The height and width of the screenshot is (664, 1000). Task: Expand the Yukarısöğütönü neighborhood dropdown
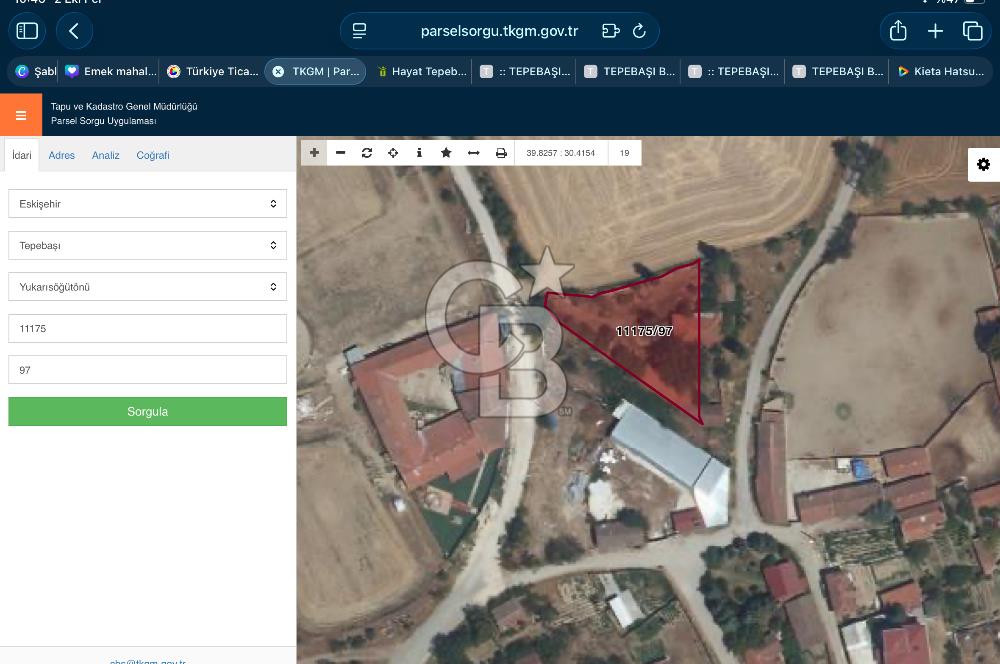pyautogui.click(x=147, y=287)
